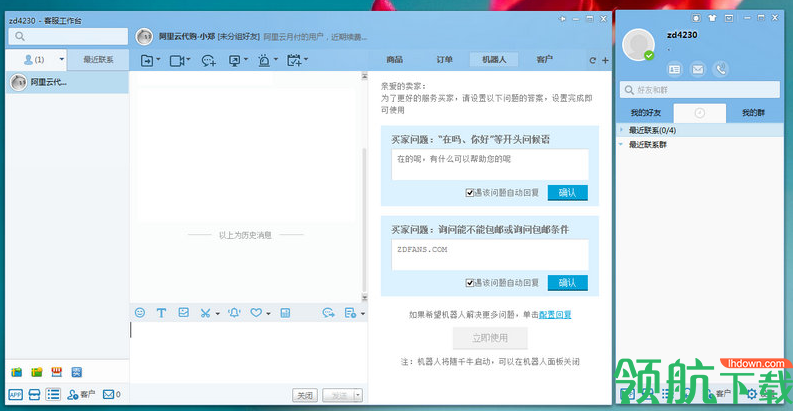The image size is (793, 411).
Task: Click the APP icon at bottom left
Action: 16,394
